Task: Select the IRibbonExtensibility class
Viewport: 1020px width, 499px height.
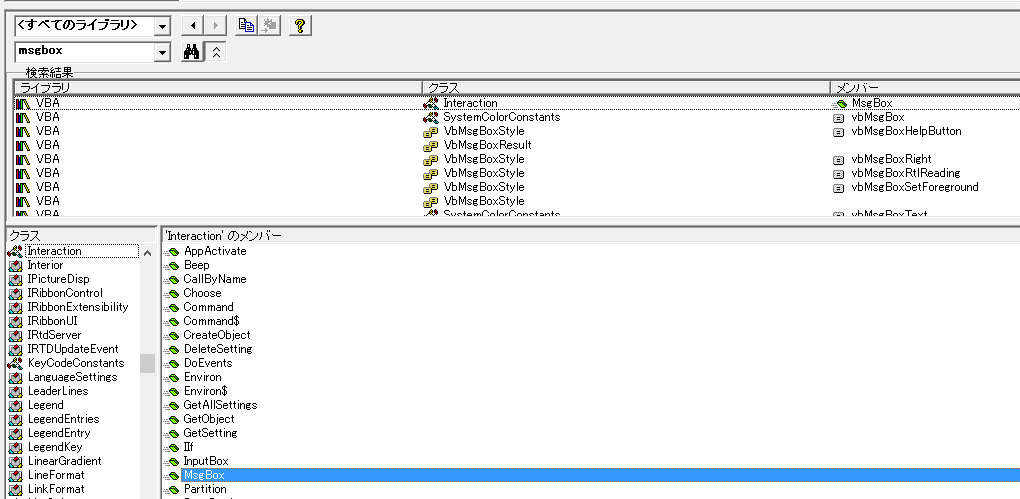Action: tap(78, 307)
